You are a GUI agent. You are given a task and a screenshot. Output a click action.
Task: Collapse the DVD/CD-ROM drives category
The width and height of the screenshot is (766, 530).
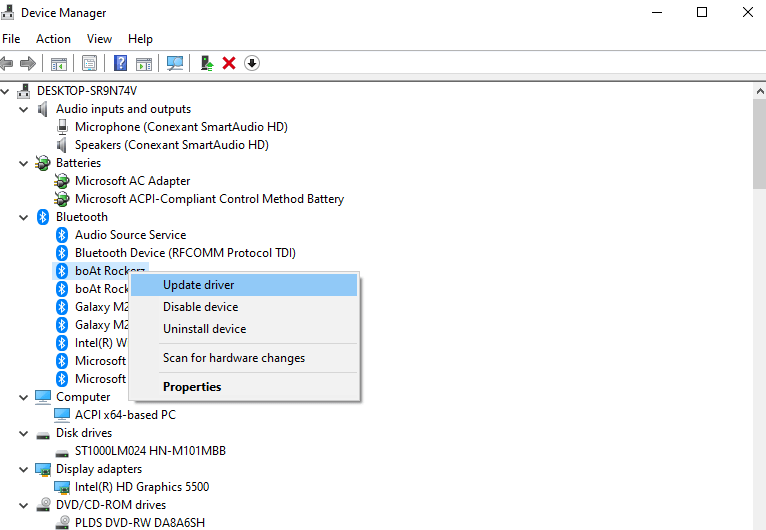pos(23,506)
